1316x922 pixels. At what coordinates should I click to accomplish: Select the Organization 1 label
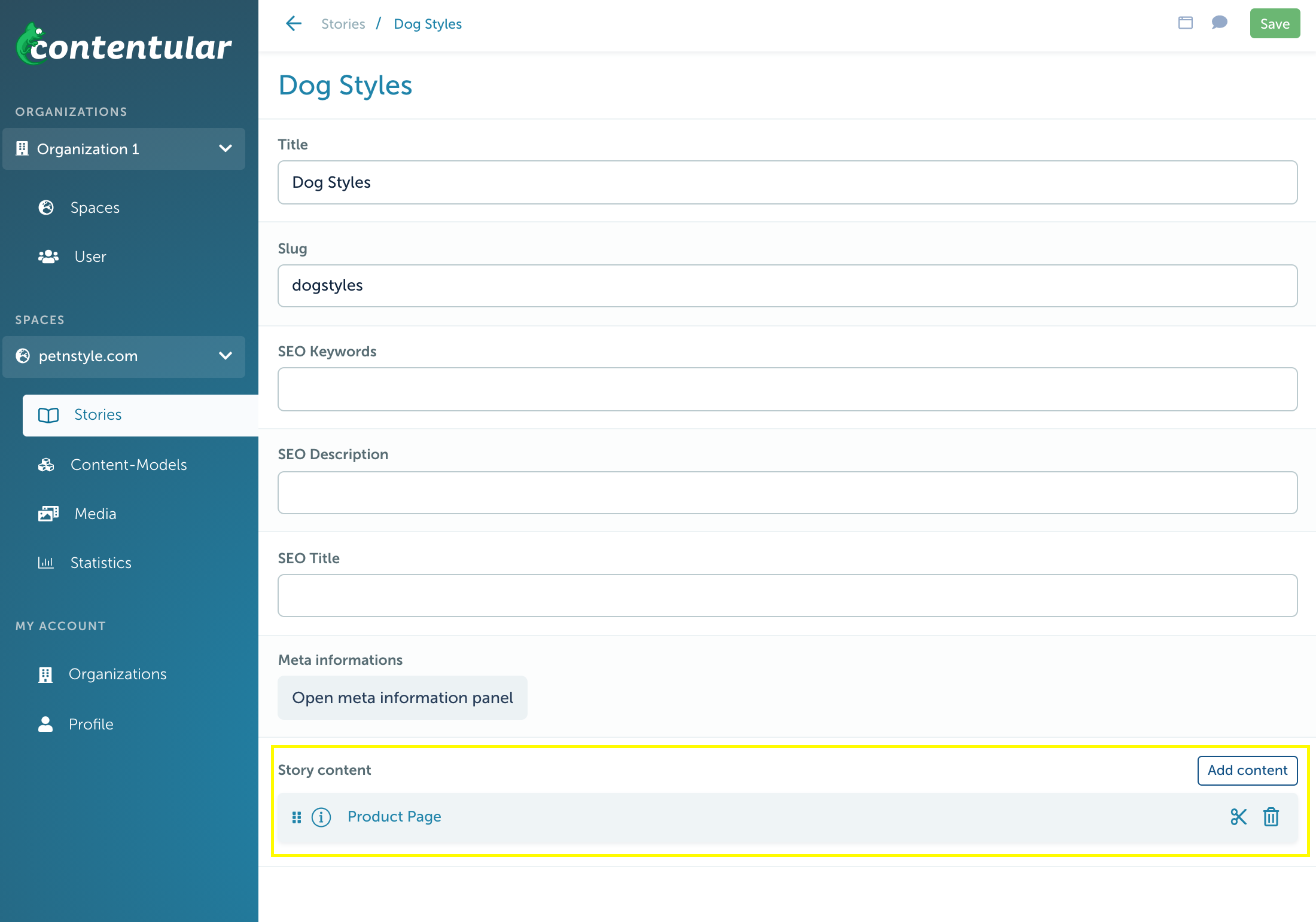point(88,149)
